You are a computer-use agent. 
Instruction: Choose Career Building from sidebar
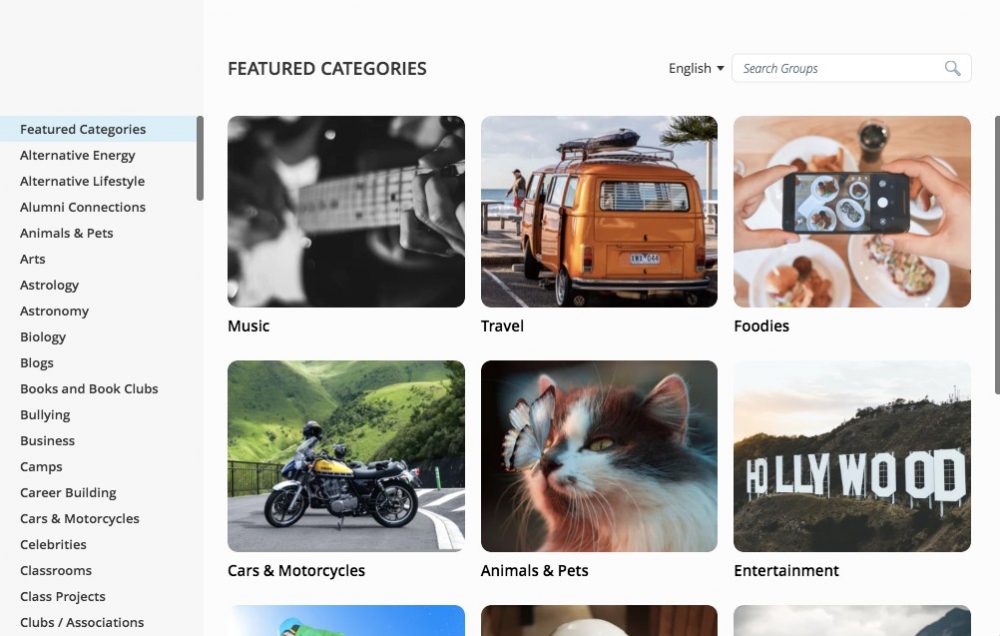pyautogui.click(x=68, y=493)
